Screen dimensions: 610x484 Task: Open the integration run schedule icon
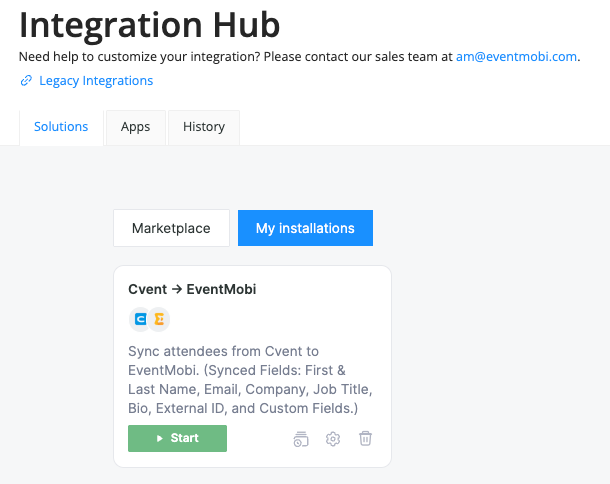[x=301, y=439]
